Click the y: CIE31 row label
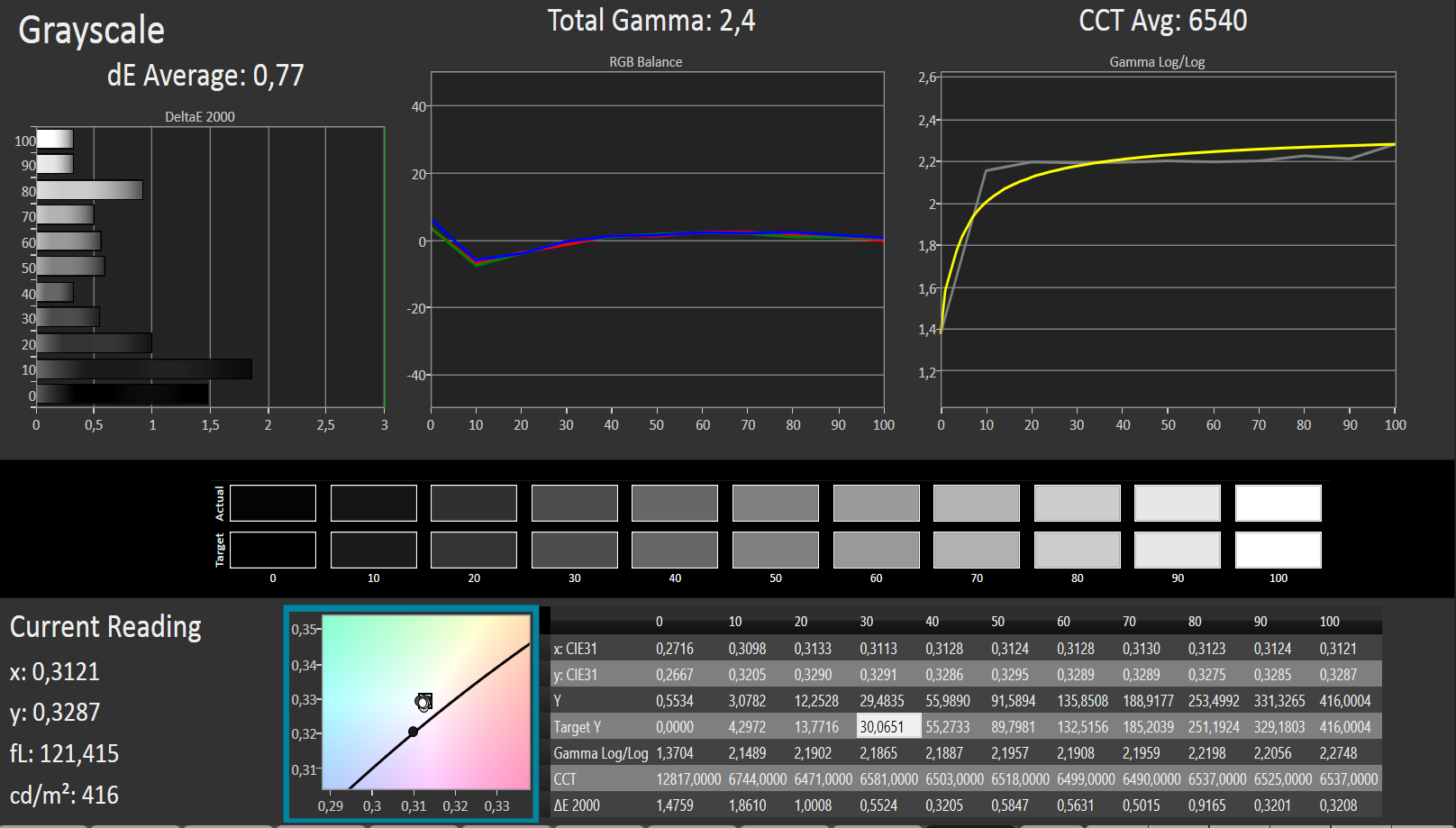1456x828 pixels. [x=575, y=675]
